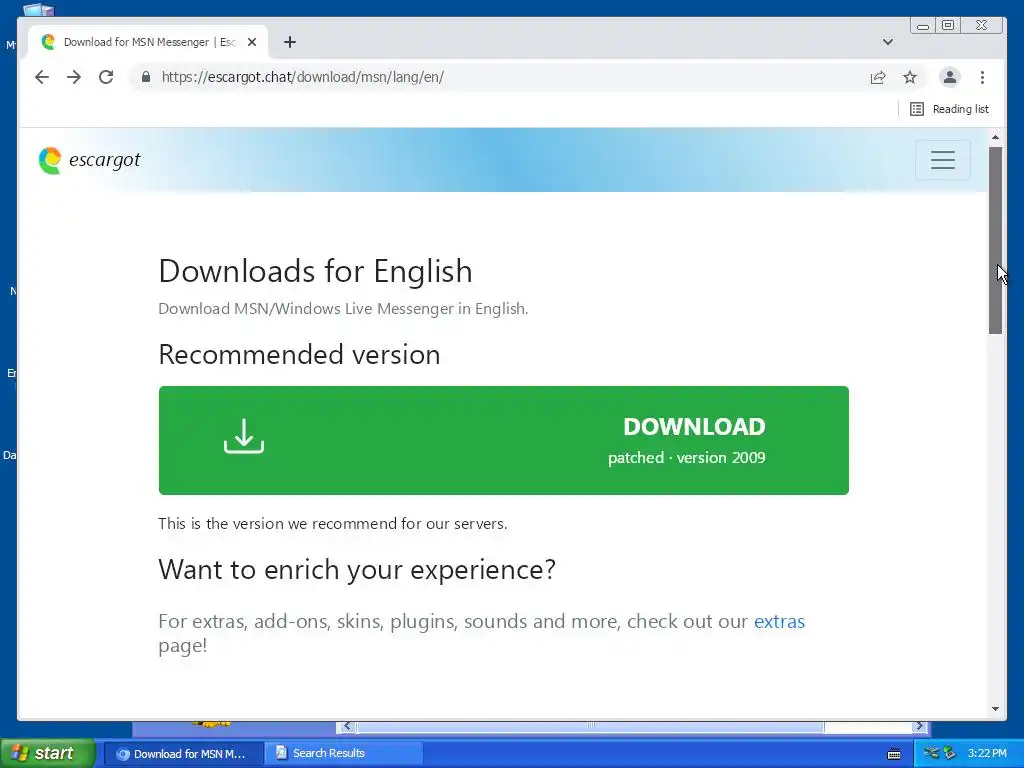Viewport: 1024px width, 768px height.
Task: Go forward with the browser forward arrow
Action: tap(74, 77)
